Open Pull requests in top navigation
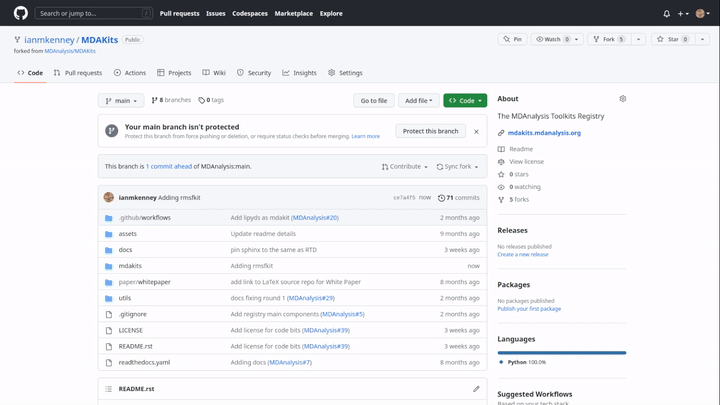This screenshot has height=405, width=720. click(x=180, y=13)
